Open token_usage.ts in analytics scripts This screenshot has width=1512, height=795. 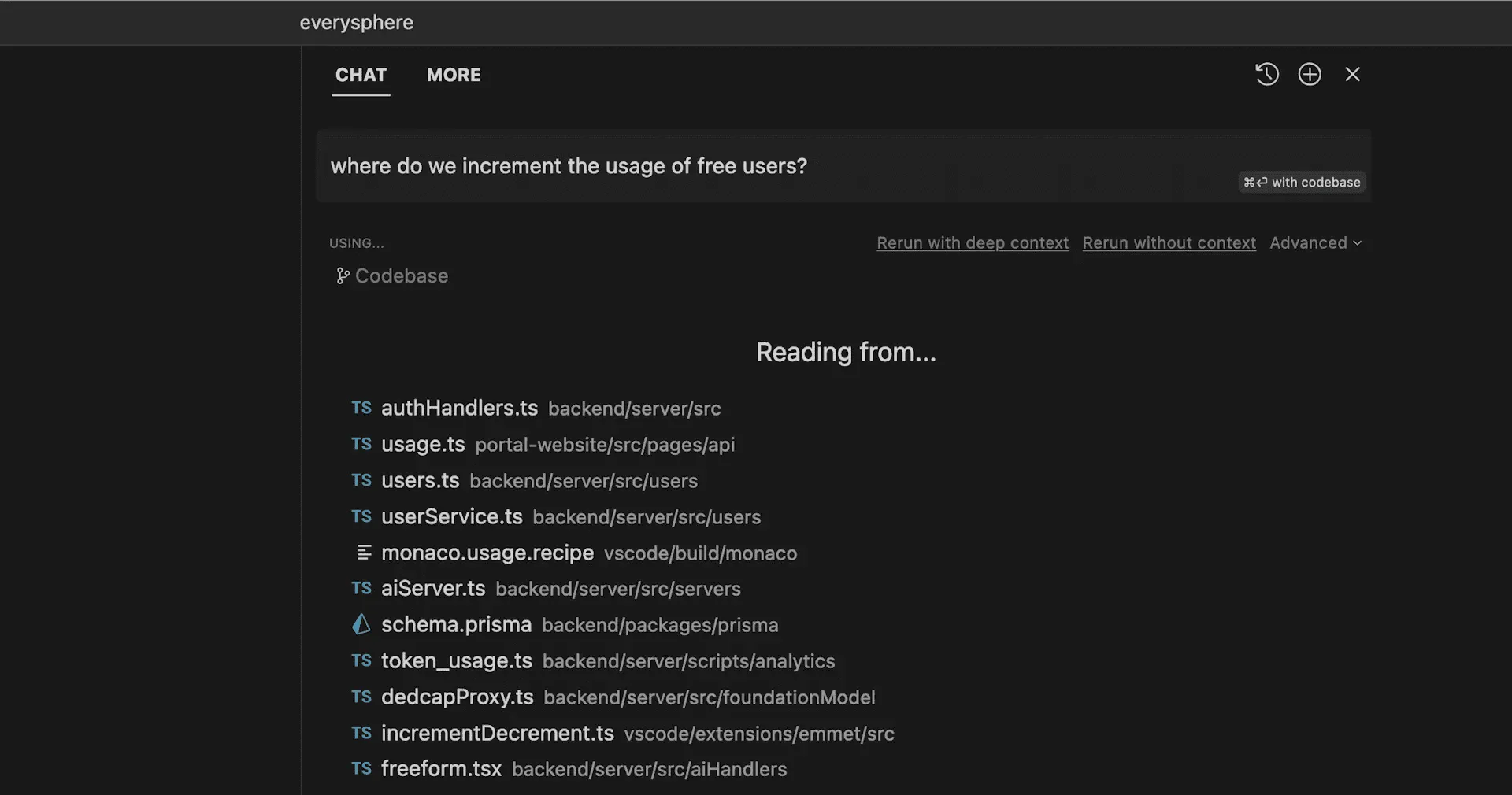click(x=456, y=661)
